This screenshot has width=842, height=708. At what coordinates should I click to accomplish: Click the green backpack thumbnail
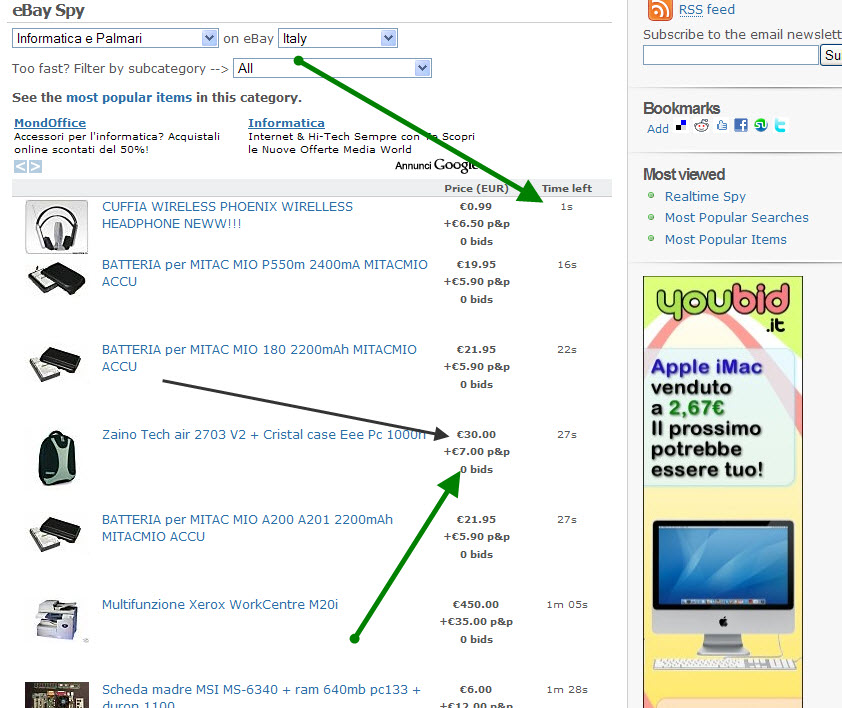tap(57, 458)
